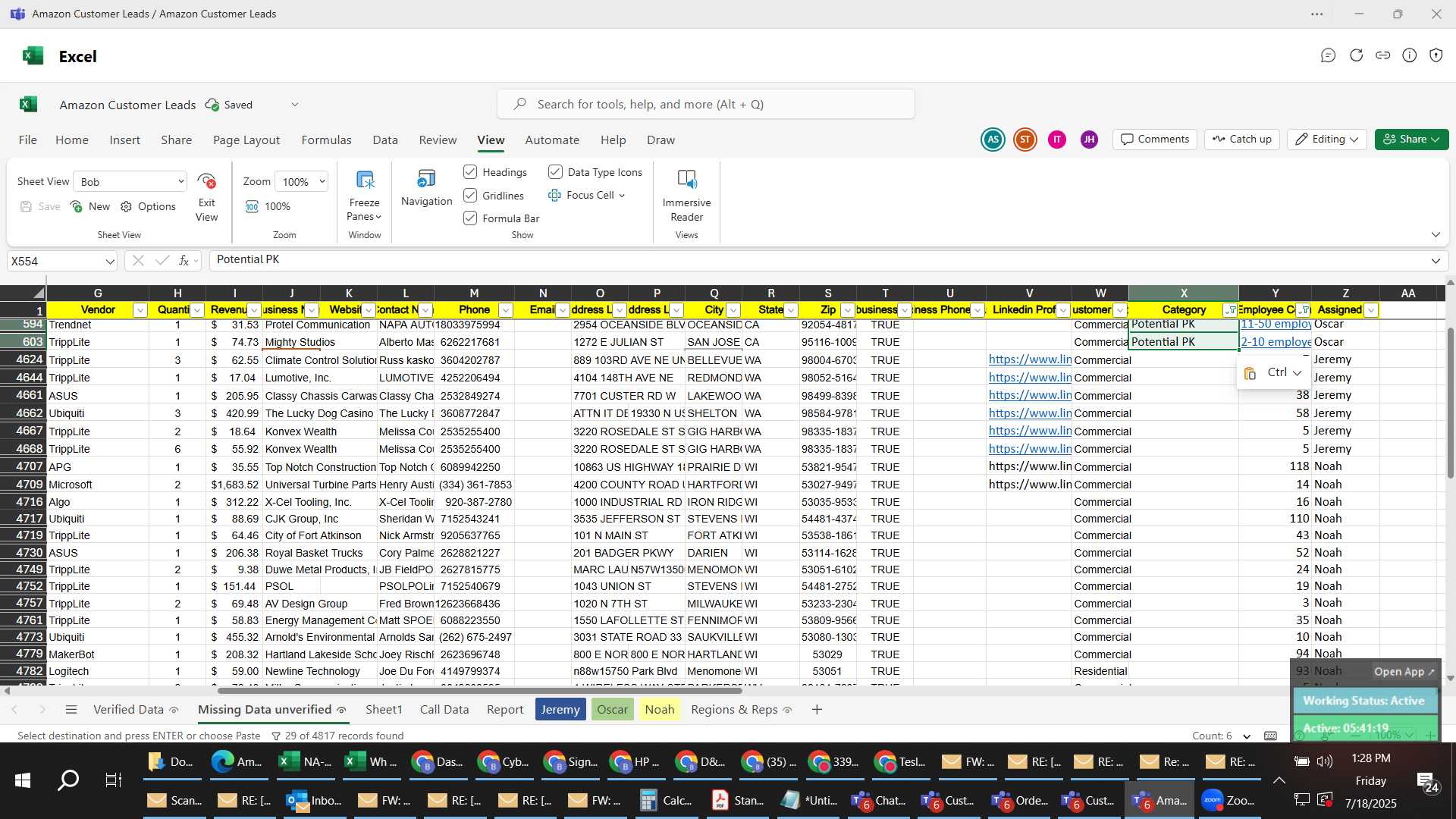Screen dimensions: 1456x819
Task: Open the more options ellipsis in title bar
Action: coord(1317,14)
